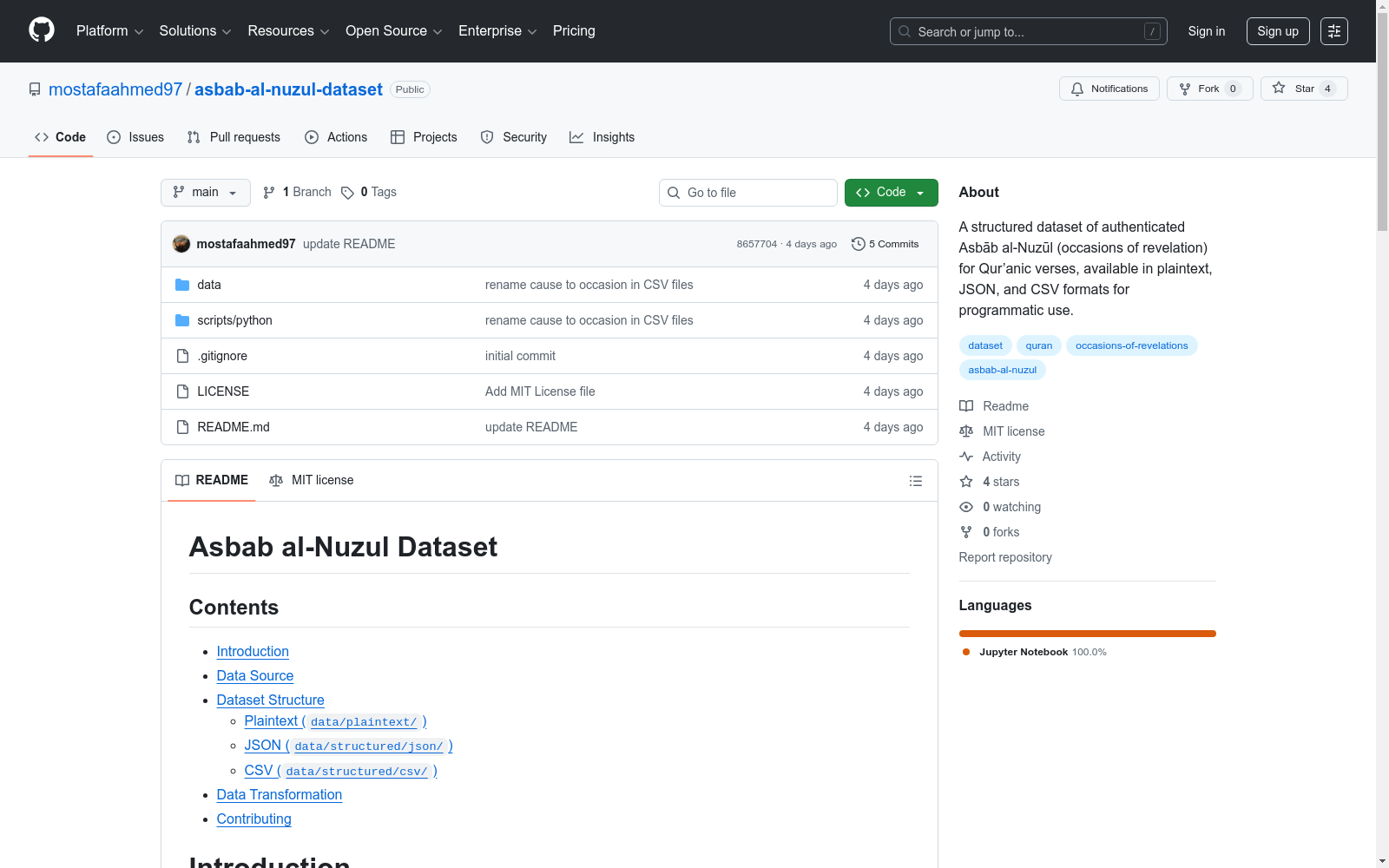Click the commit hash 8657704

coord(757,244)
